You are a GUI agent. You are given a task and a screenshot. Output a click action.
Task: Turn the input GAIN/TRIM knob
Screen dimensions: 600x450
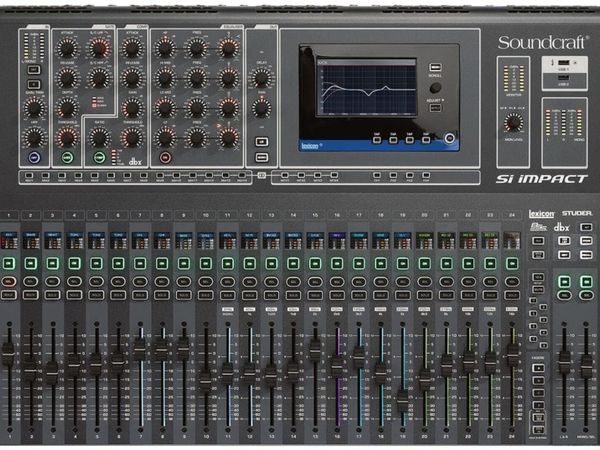coord(34,108)
